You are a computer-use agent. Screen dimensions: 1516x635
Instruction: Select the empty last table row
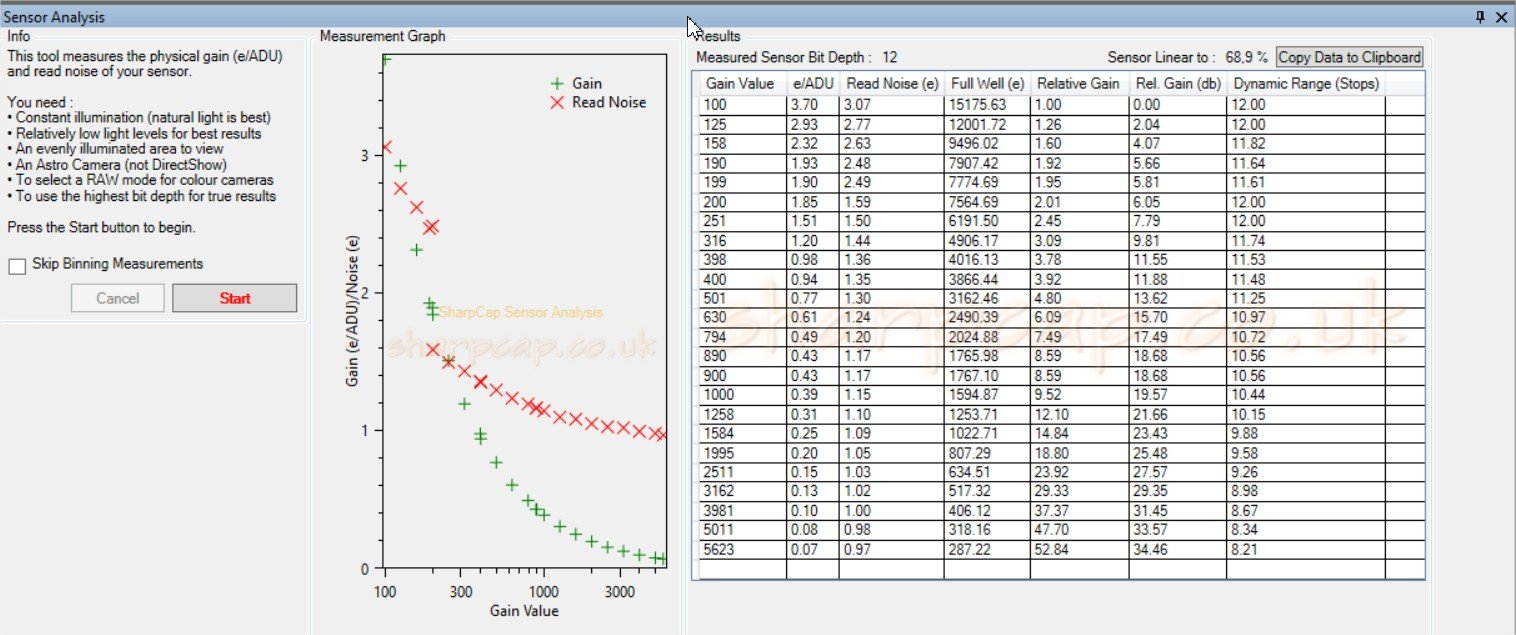pyautogui.click(x=1058, y=569)
